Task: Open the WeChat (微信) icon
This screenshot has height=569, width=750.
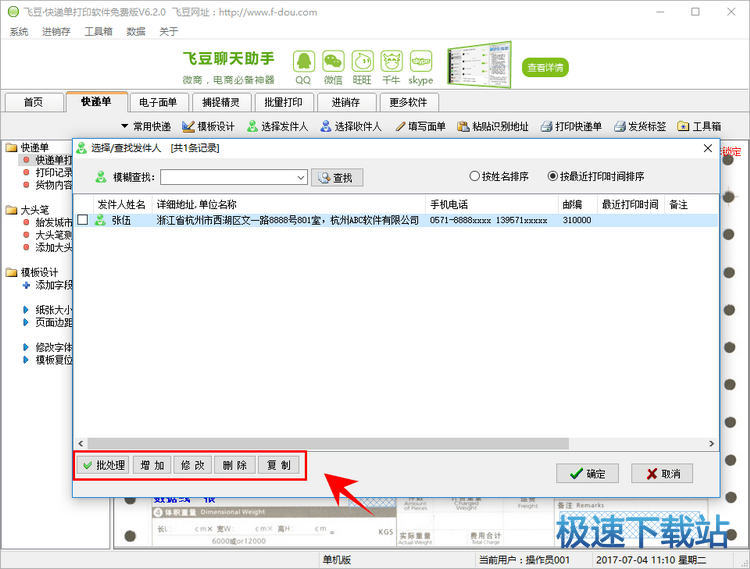Action: pos(333,62)
